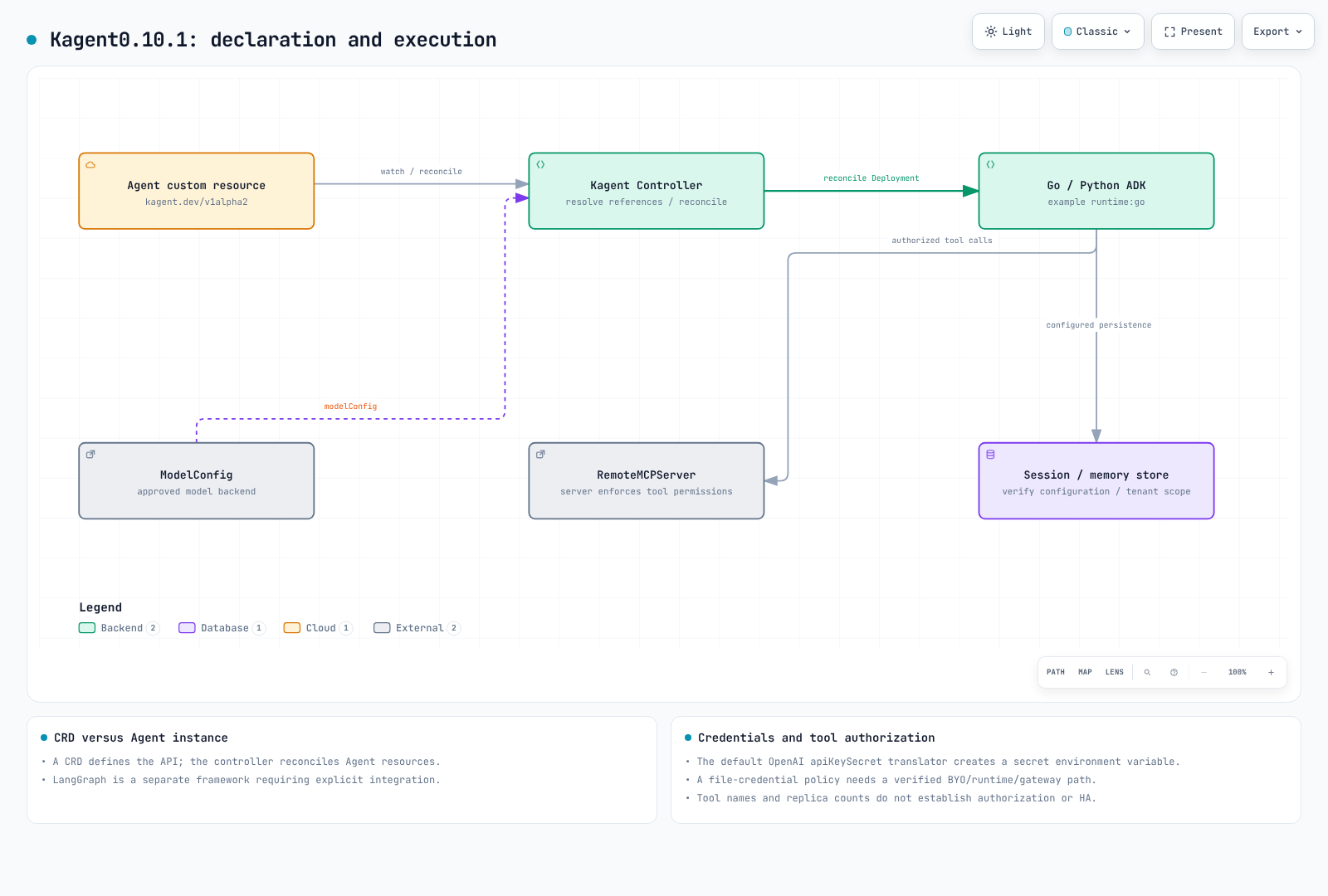
Task: Click the Database purple legend swatch
Action: point(187,628)
